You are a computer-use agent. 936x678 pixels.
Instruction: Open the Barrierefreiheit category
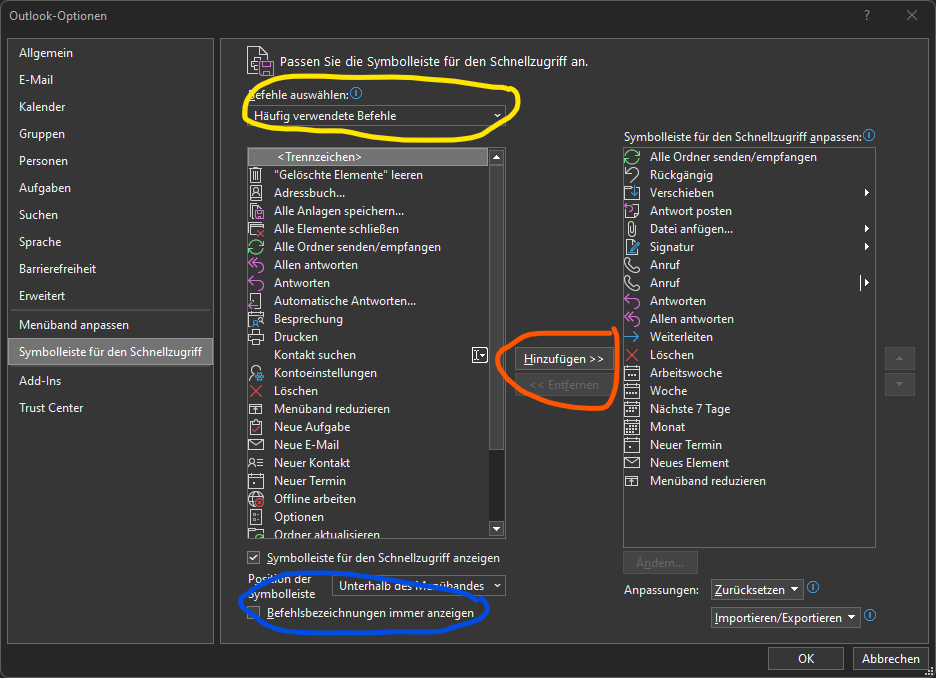pyautogui.click(x=110, y=269)
